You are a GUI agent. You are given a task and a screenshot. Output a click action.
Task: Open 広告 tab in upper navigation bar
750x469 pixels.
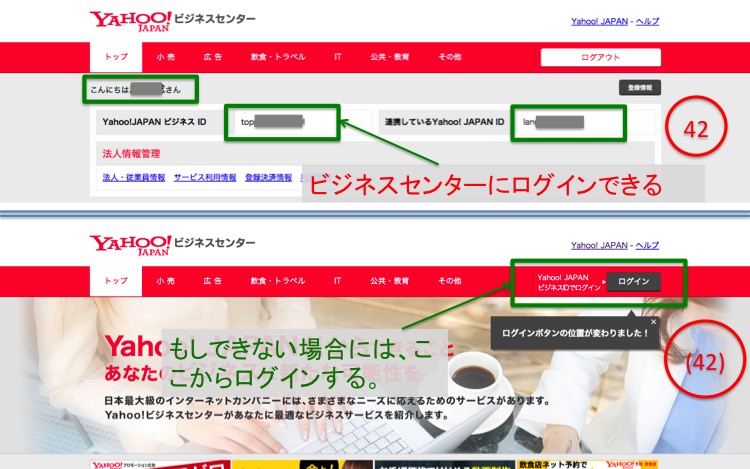click(213, 57)
